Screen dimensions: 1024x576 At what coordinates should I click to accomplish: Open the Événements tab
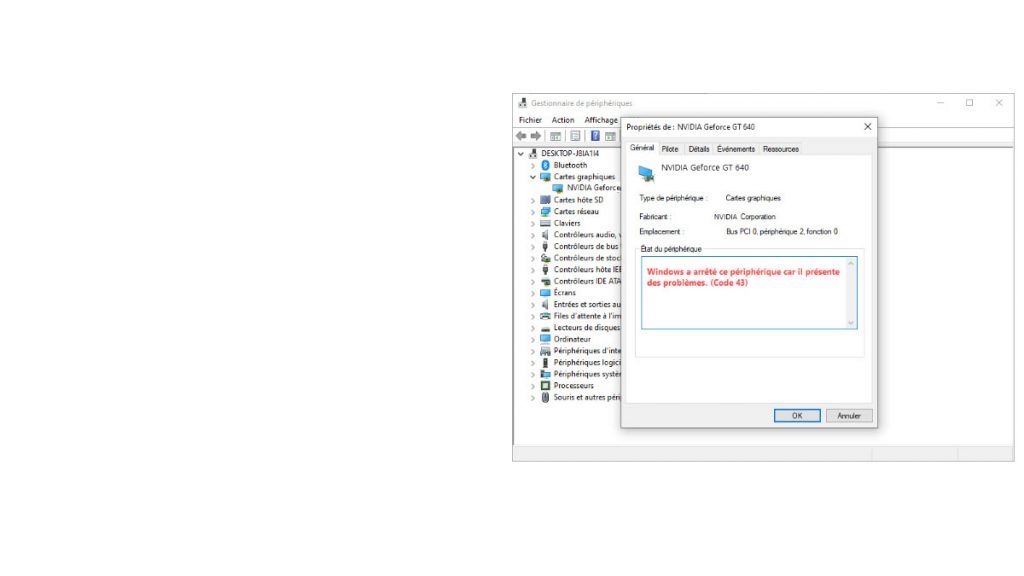click(736, 149)
